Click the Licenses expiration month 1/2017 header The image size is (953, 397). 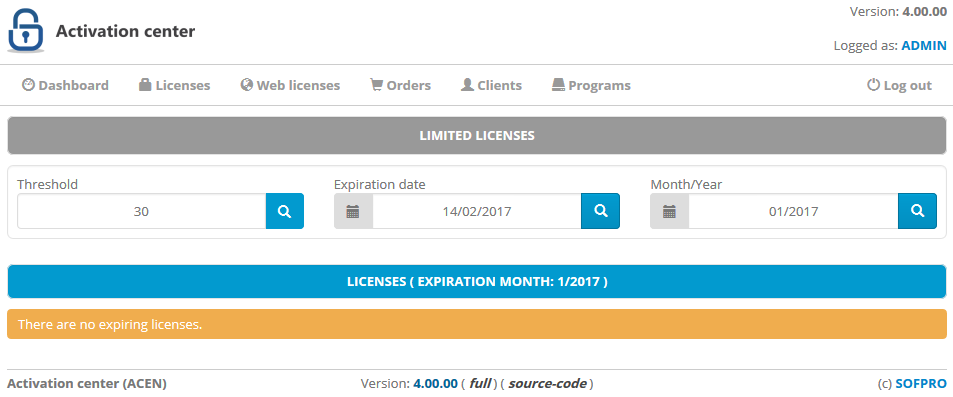(x=476, y=281)
